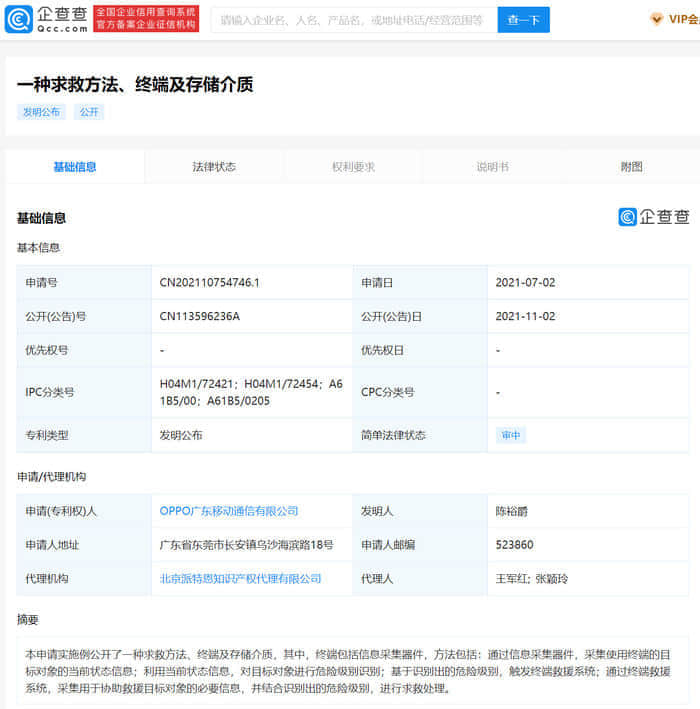Click the CPC分类号 label cell
The image size is (700, 709).
[420, 392]
